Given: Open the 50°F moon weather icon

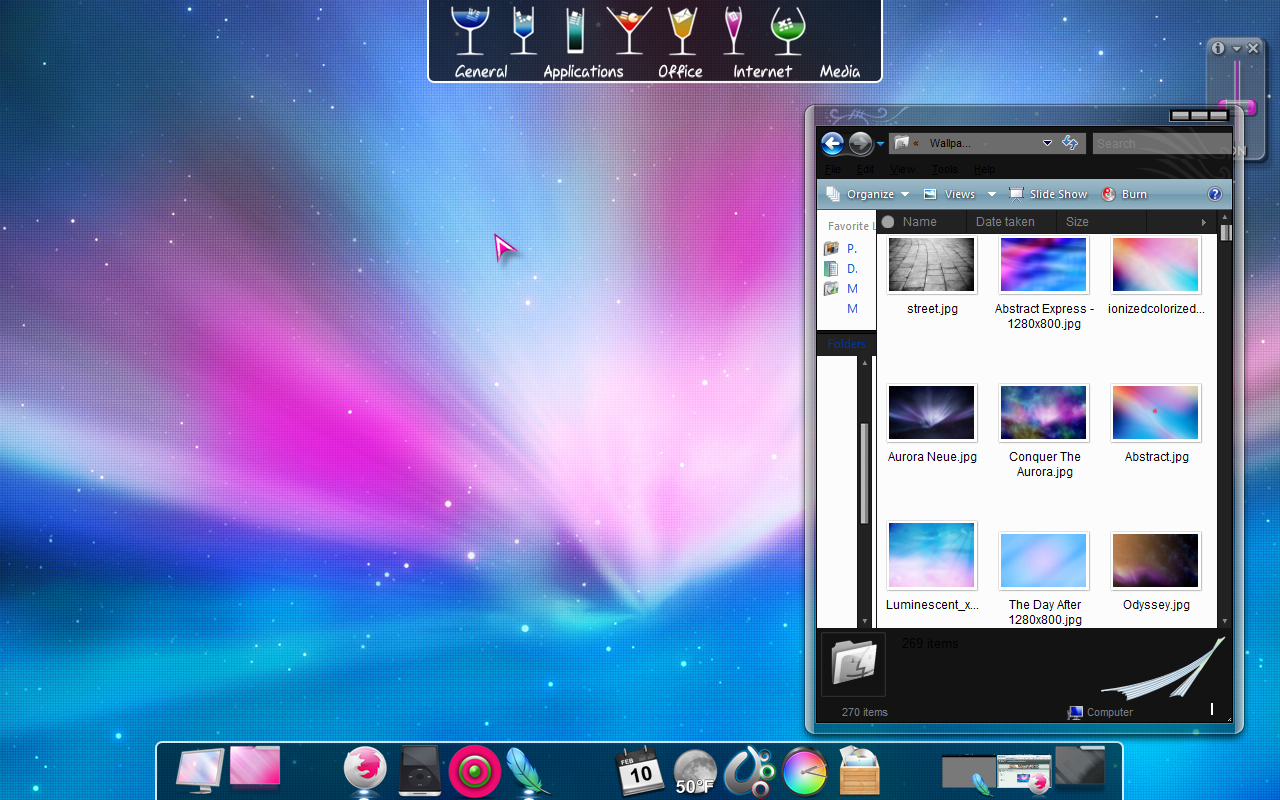Looking at the screenshot, I should pyautogui.click(x=695, y=772).
